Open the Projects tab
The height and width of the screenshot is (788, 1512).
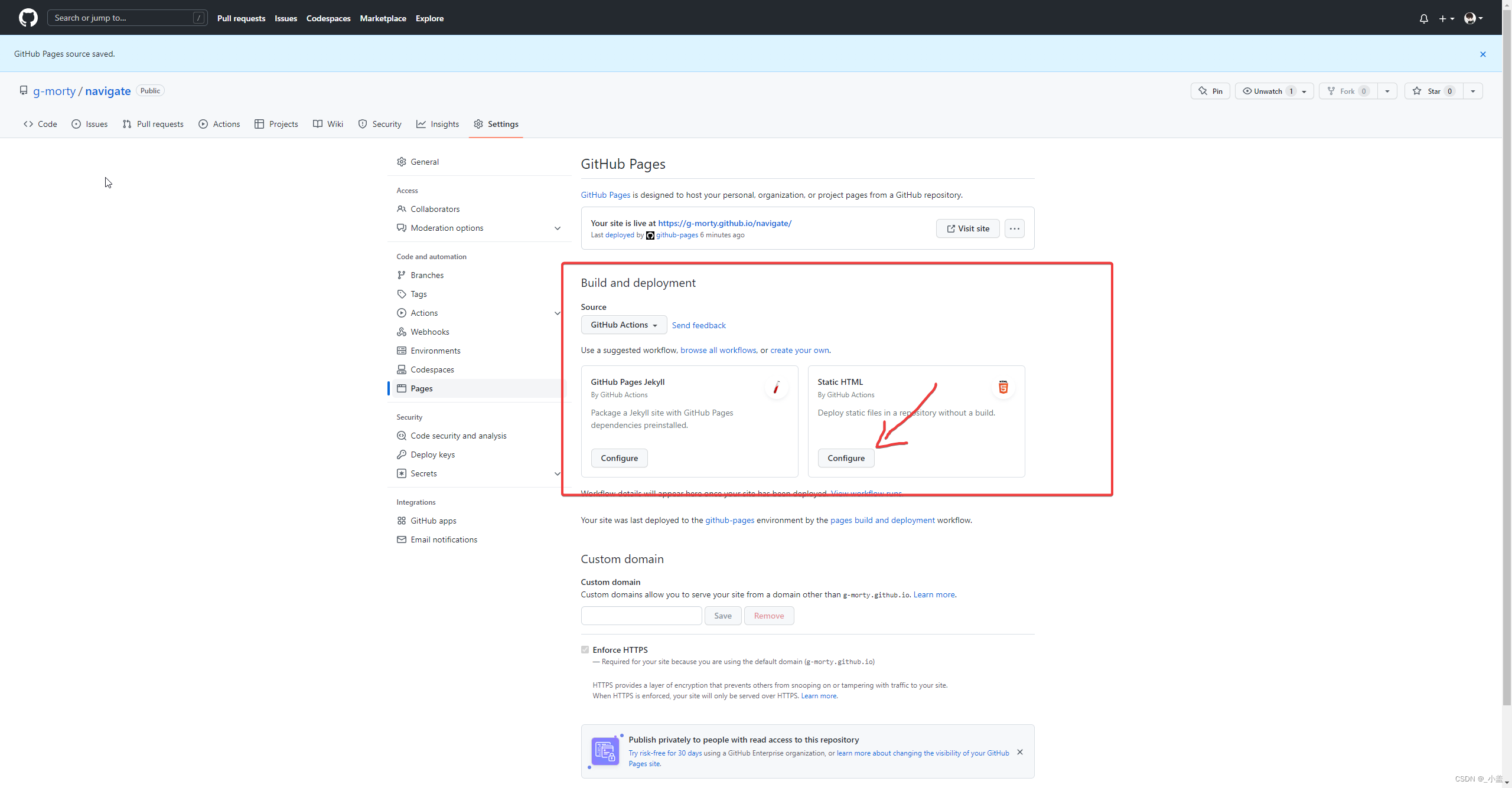(x=276, y=124)
